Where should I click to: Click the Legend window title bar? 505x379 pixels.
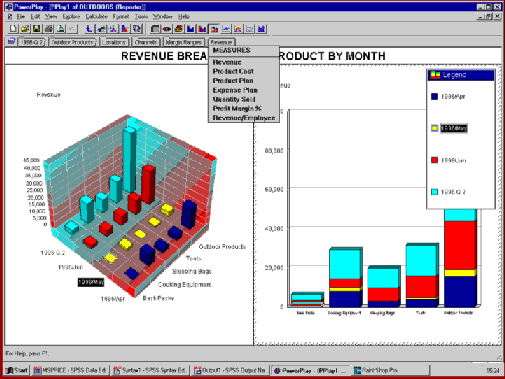(x=461, y=75)
